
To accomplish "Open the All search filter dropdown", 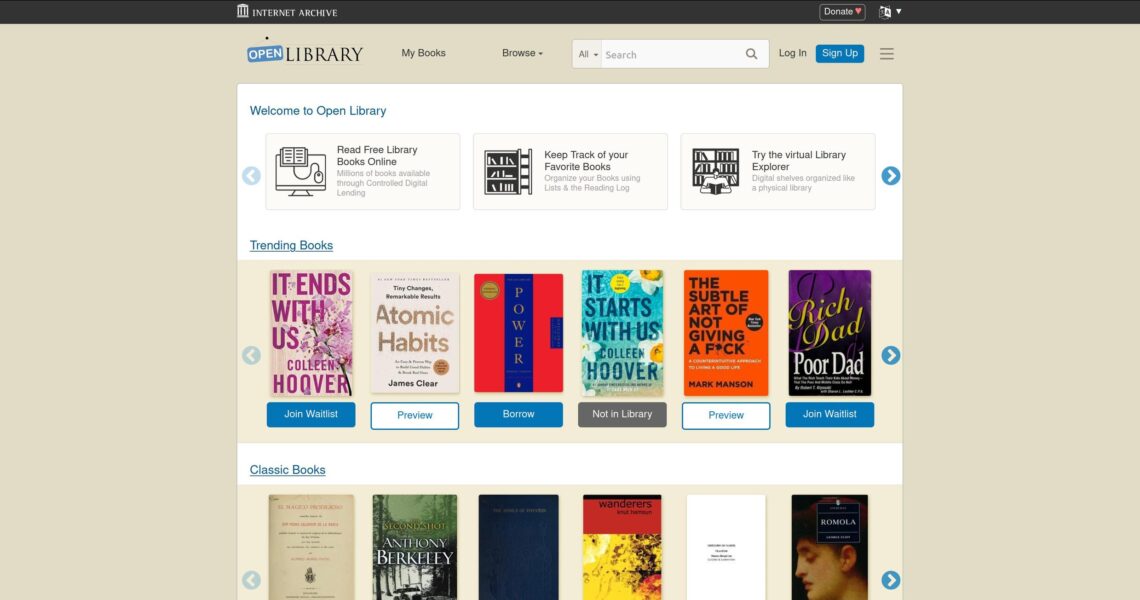I will pos(587,55).
